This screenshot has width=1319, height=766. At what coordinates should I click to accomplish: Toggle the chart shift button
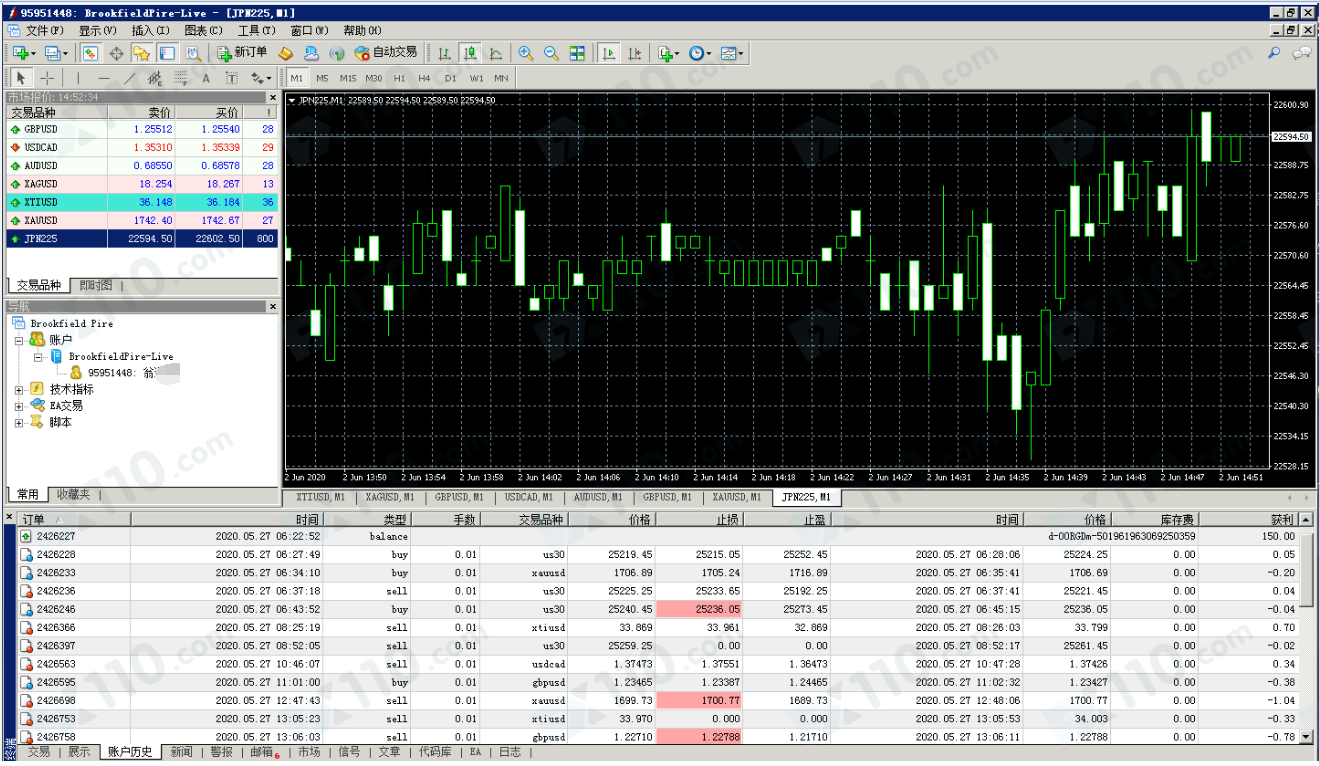(x=633, y=53)
